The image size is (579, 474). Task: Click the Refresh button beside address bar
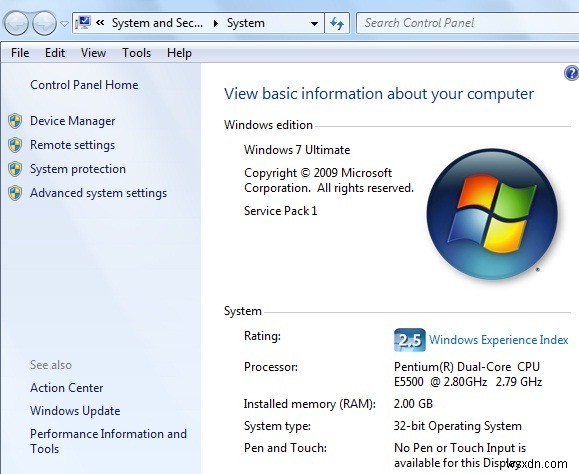(337, 23)
